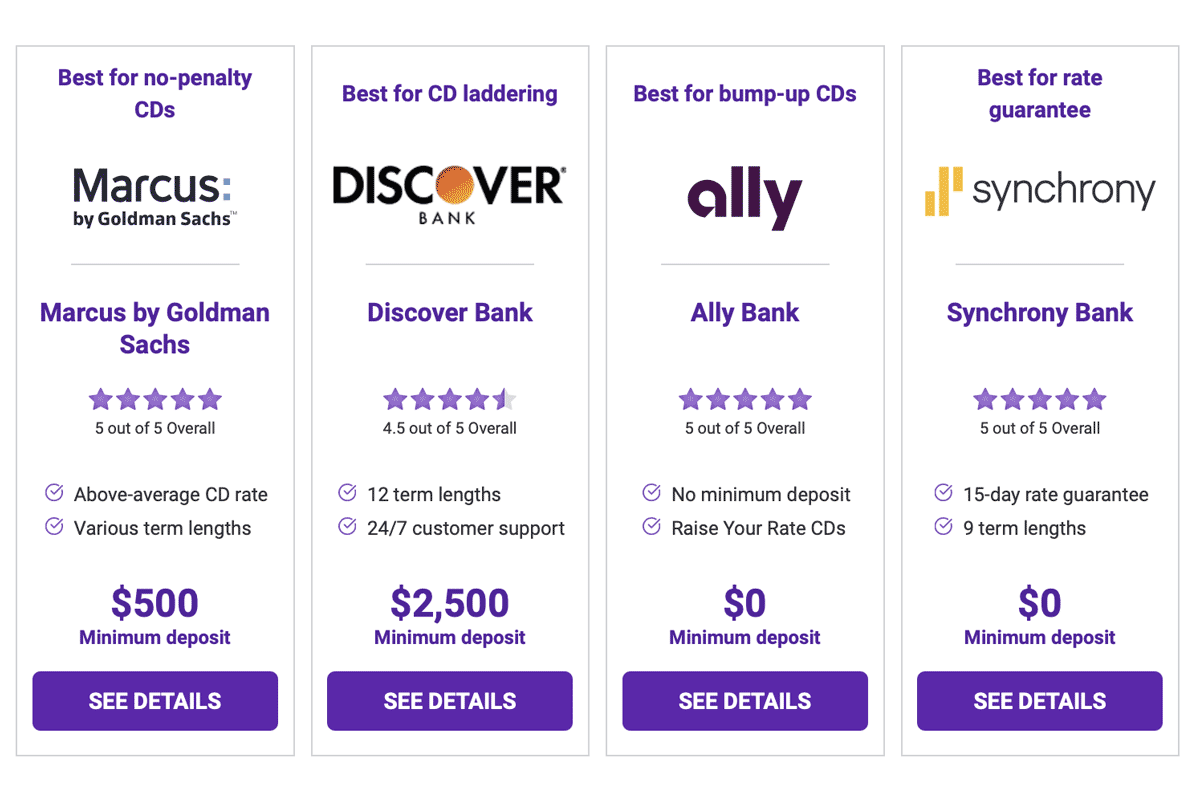
Task: Click the Marcus by Goldman Sachs logo
Action: click(154, 192)
